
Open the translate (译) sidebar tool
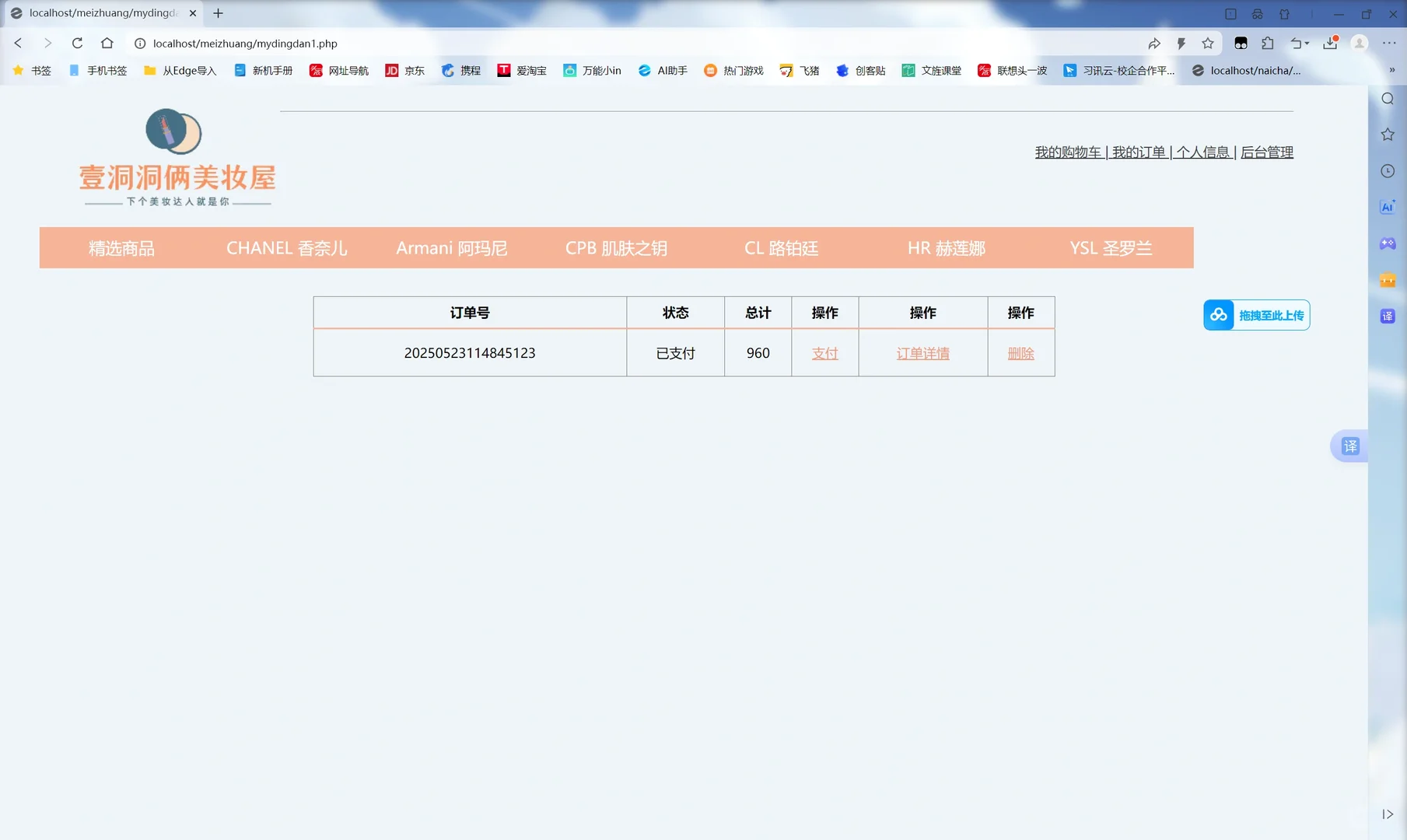pos(1388,315)
